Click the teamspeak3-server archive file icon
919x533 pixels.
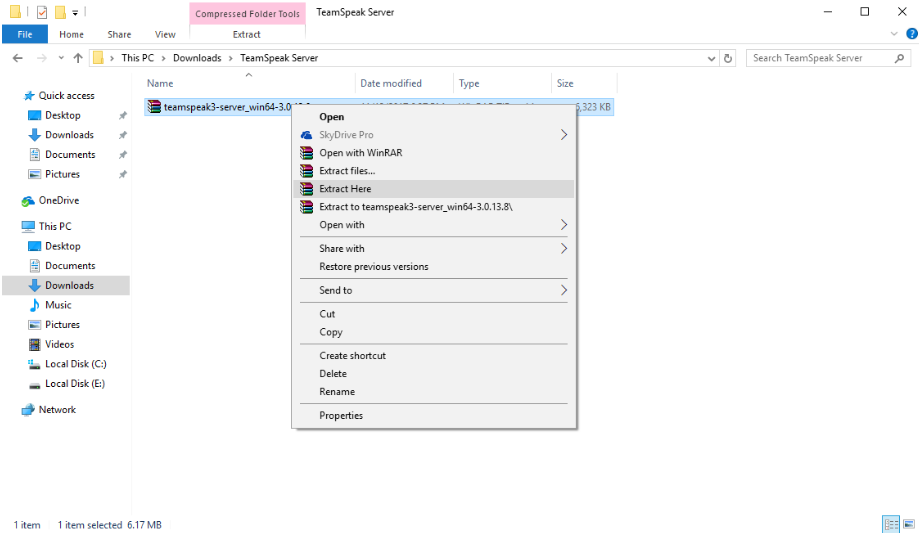(154, 107)
